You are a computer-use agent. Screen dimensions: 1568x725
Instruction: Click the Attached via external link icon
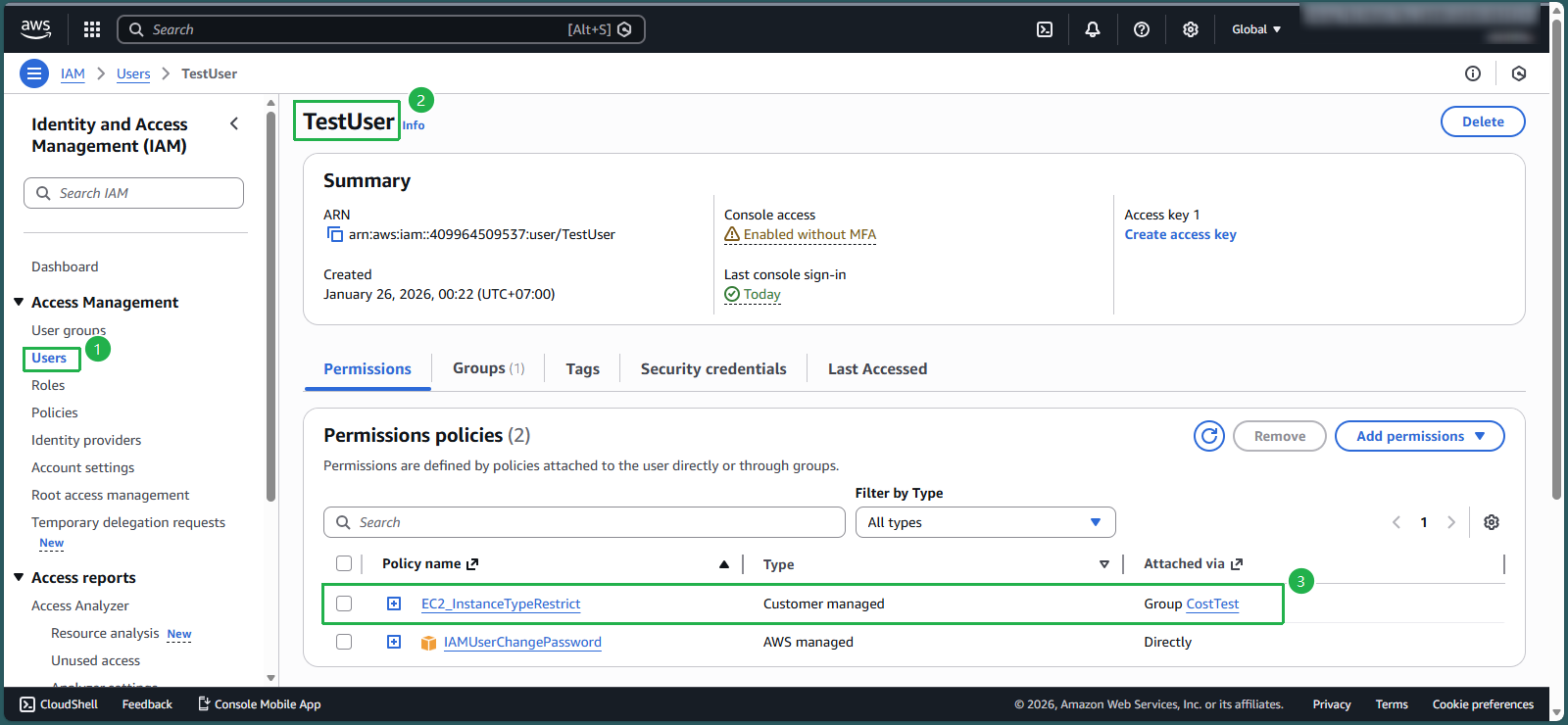pyautogui.click(x=1237, y=563)
